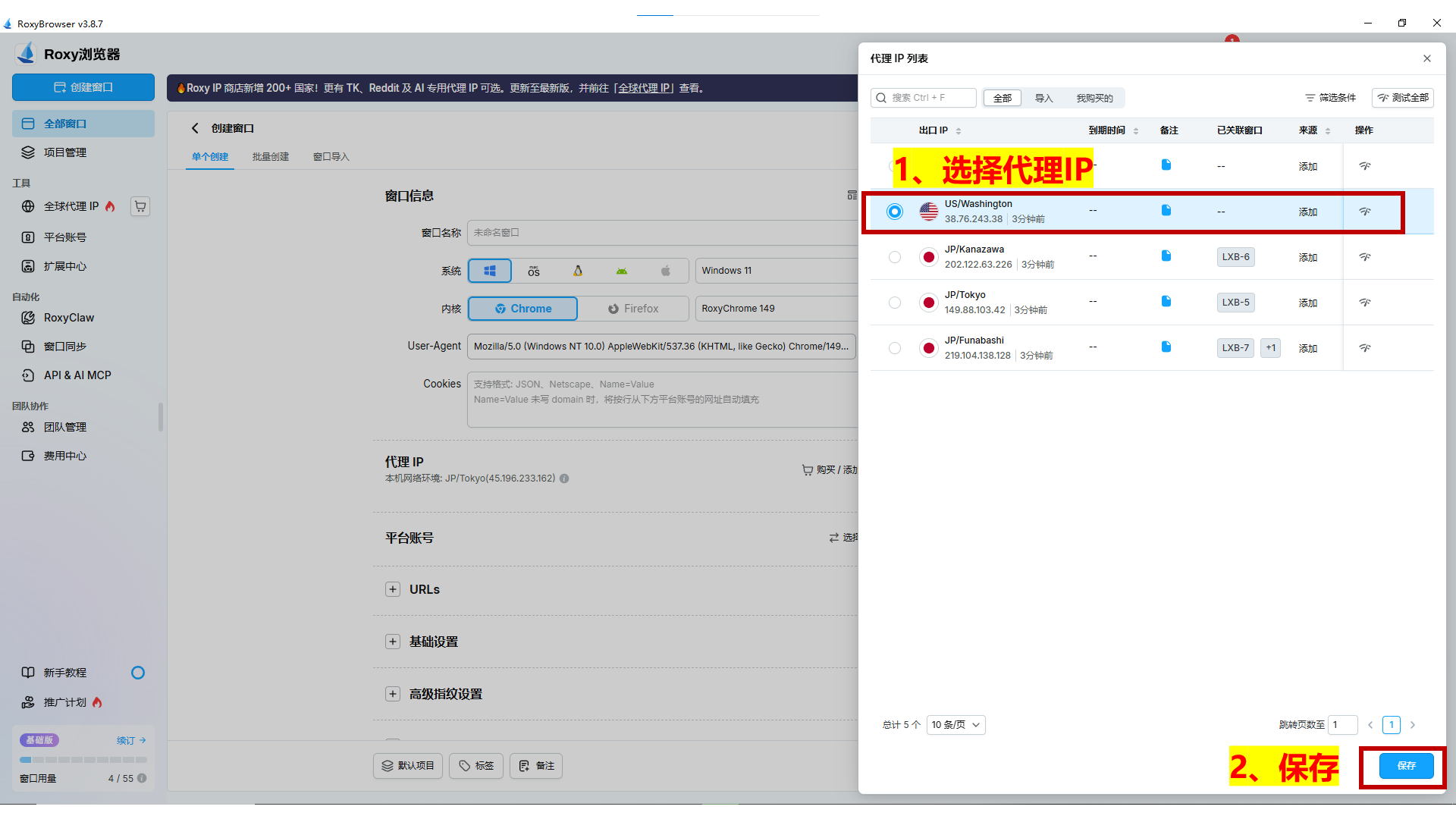This screenshot has height=819, width=1456.
Task: Open API & AI MCP in sidebar
Action: pyautogui.click(x=83, y=375)
